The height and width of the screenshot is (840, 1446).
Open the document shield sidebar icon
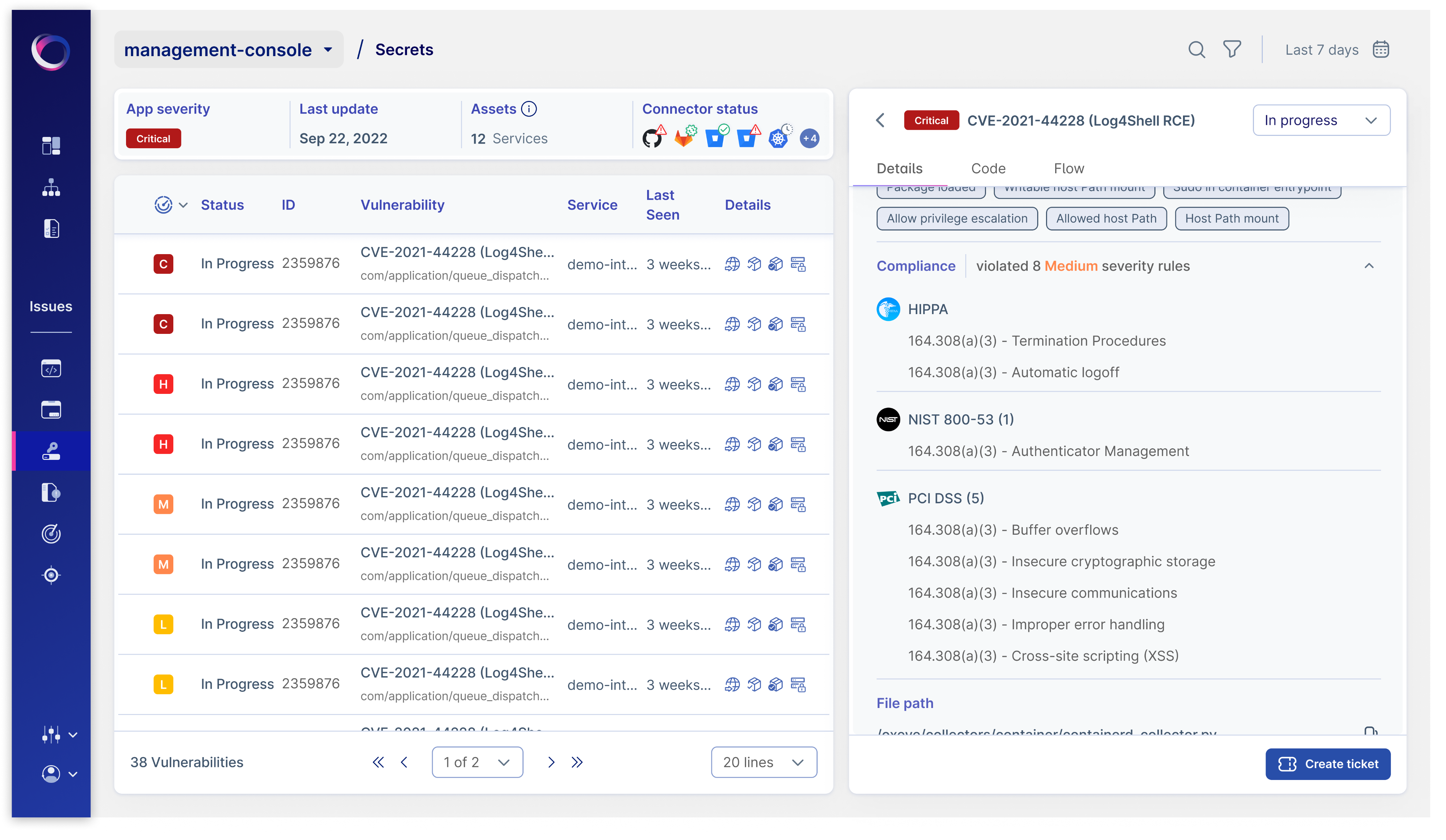pyautogui.click(x=51, y=492)
